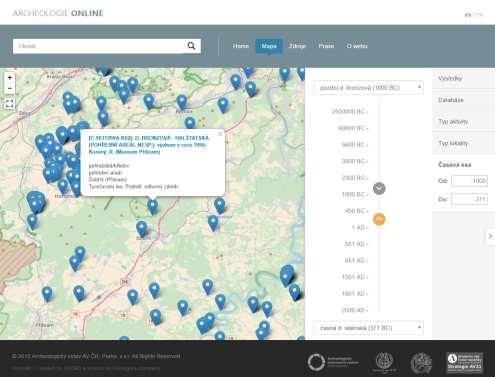This screenshot has width=495, height=377.
Task: Click the 450 BC timeline label
Action: [354, 211]
